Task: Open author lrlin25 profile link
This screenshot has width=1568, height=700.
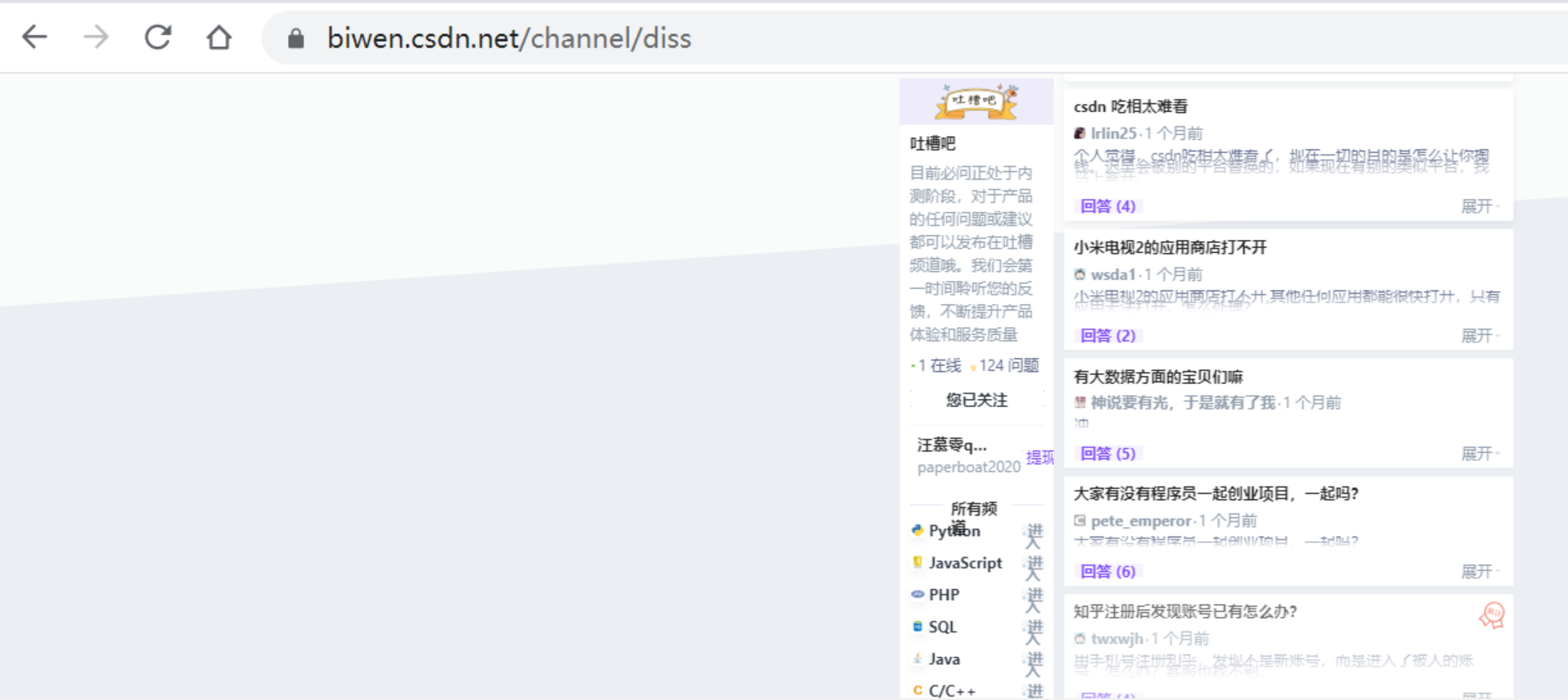Action: pos(1113,133)
